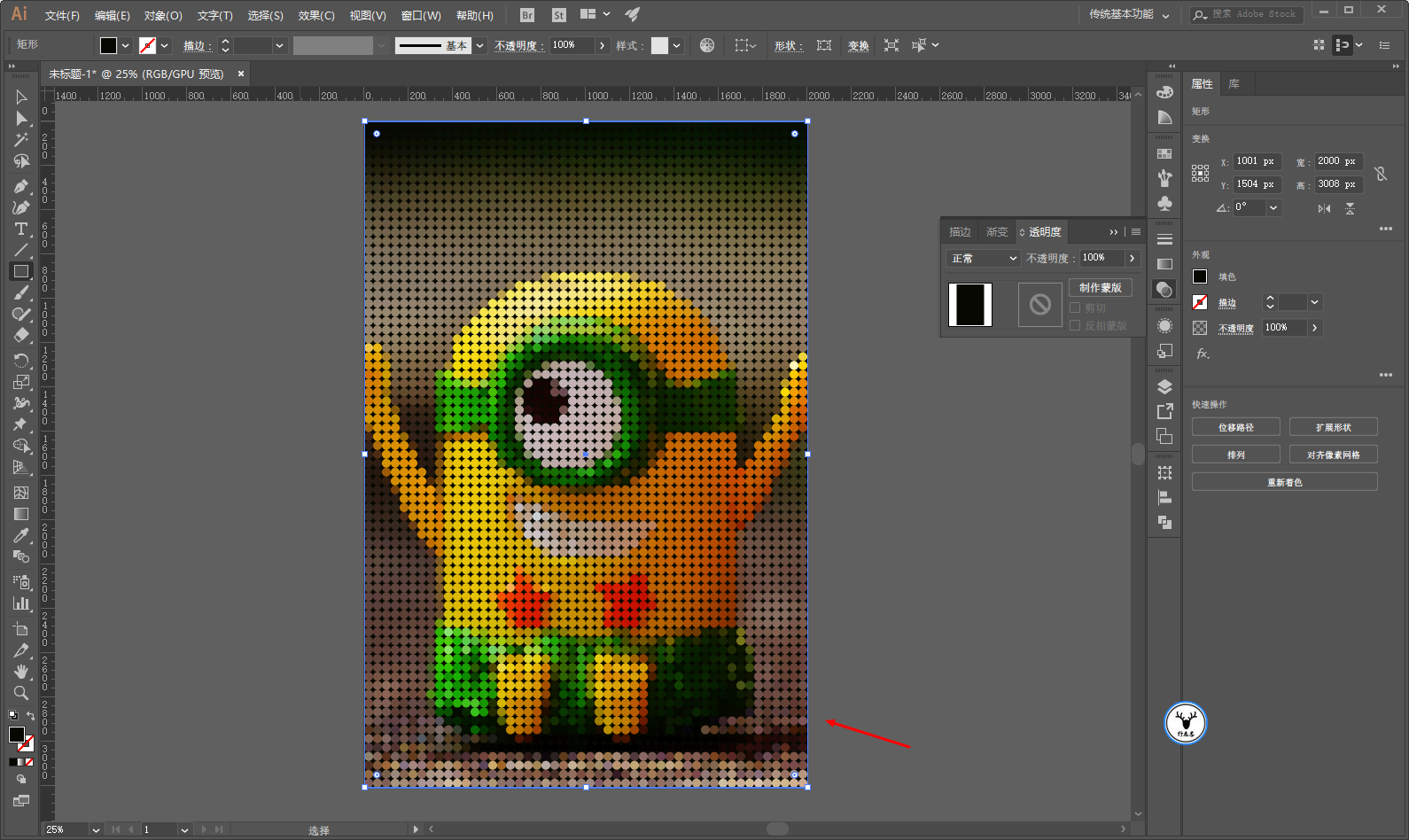Click the 重新着色 button
1409x840 pixels.
click(x=1284, y=482)
